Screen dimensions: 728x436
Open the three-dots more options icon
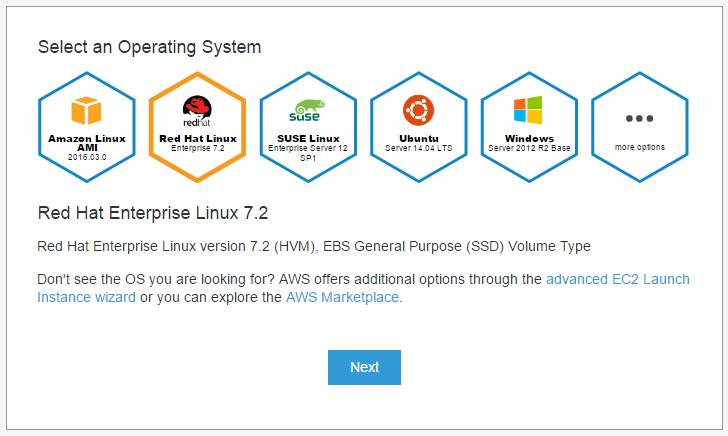coord(639,118)
